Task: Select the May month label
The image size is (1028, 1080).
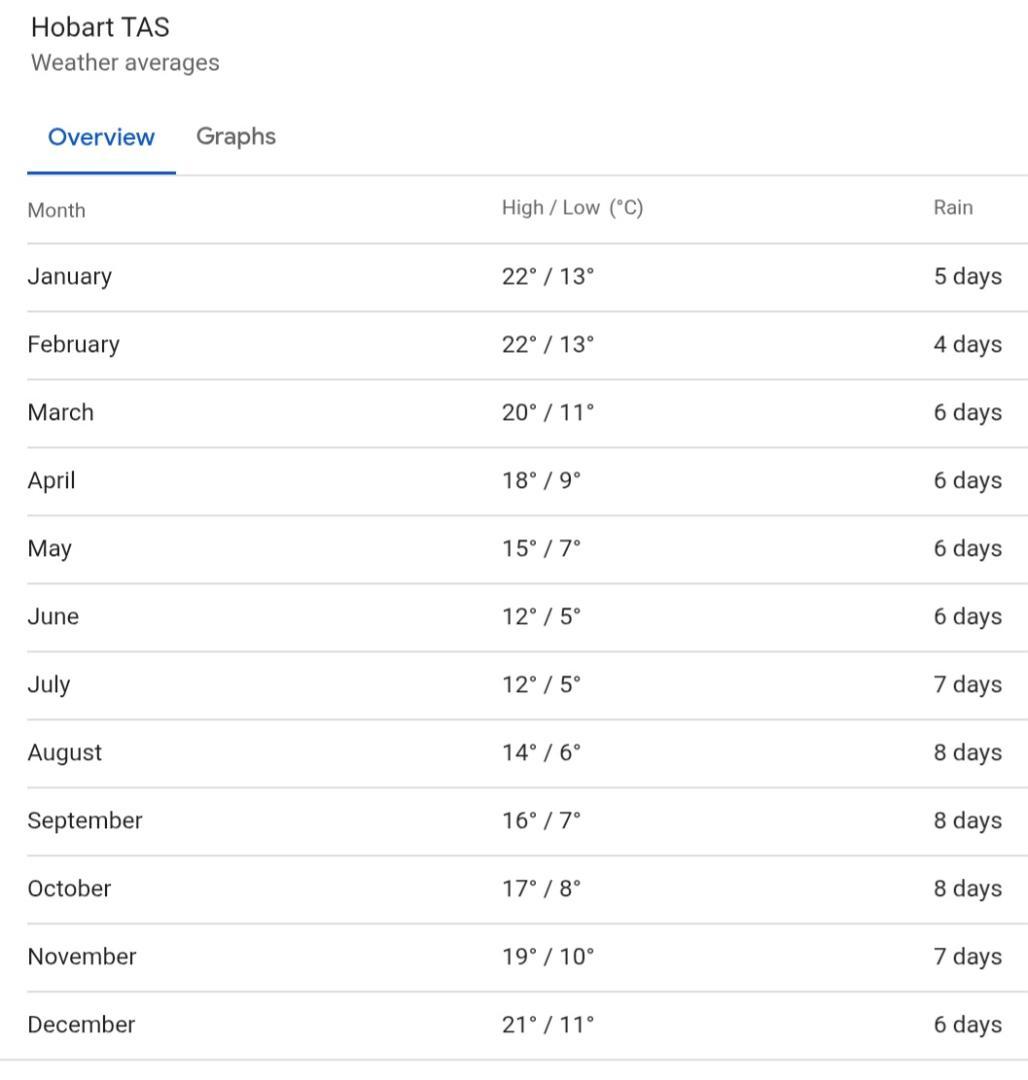Action: tap(49, 549)
